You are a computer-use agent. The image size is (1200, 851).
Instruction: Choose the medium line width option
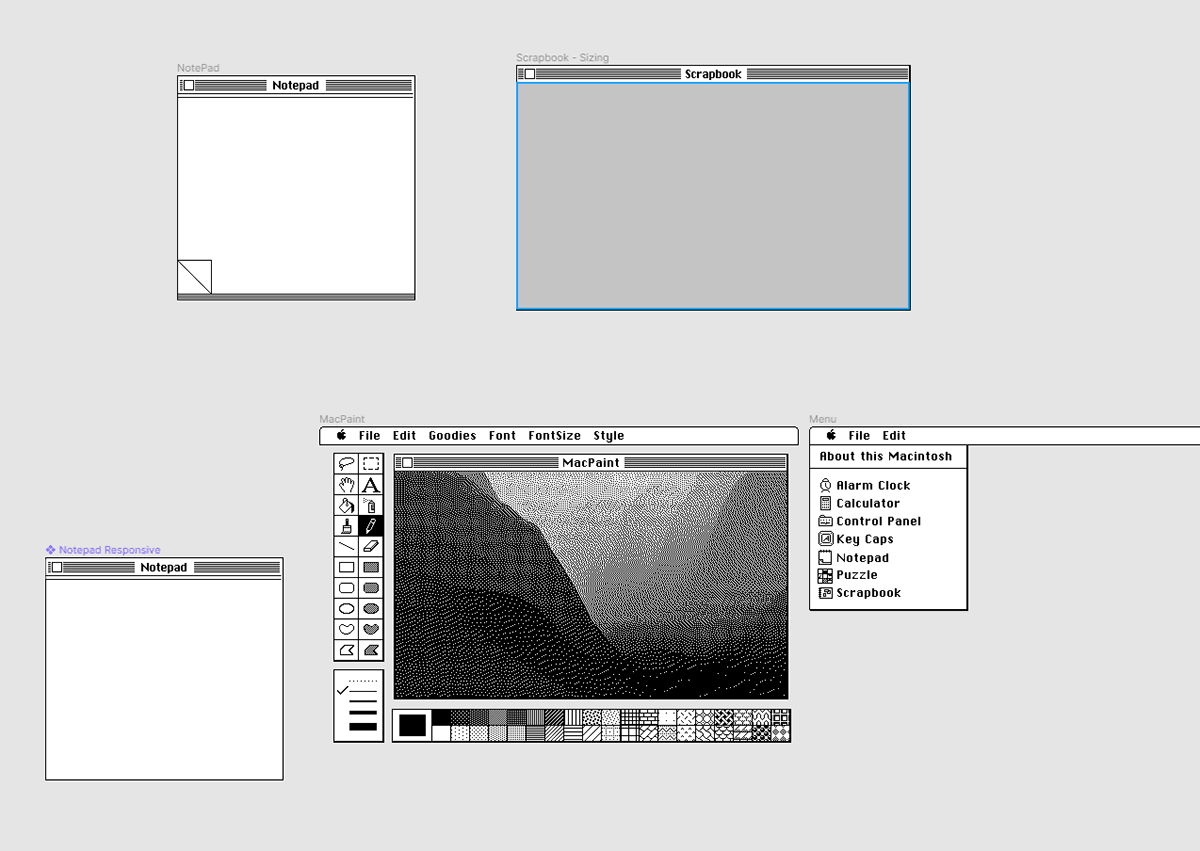point(363,701)
